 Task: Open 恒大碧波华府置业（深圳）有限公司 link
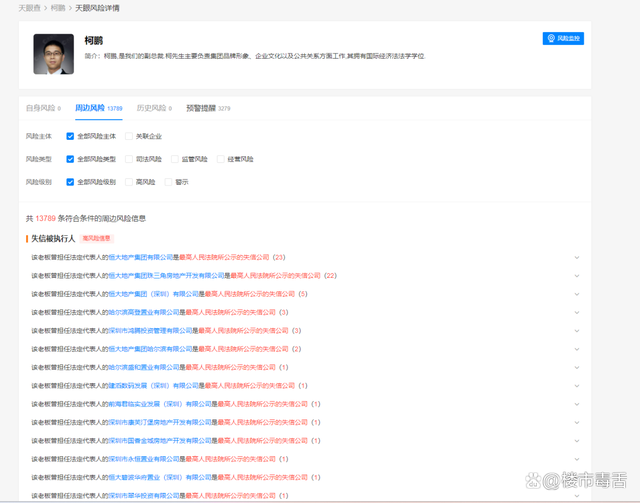tap(160, 477)
